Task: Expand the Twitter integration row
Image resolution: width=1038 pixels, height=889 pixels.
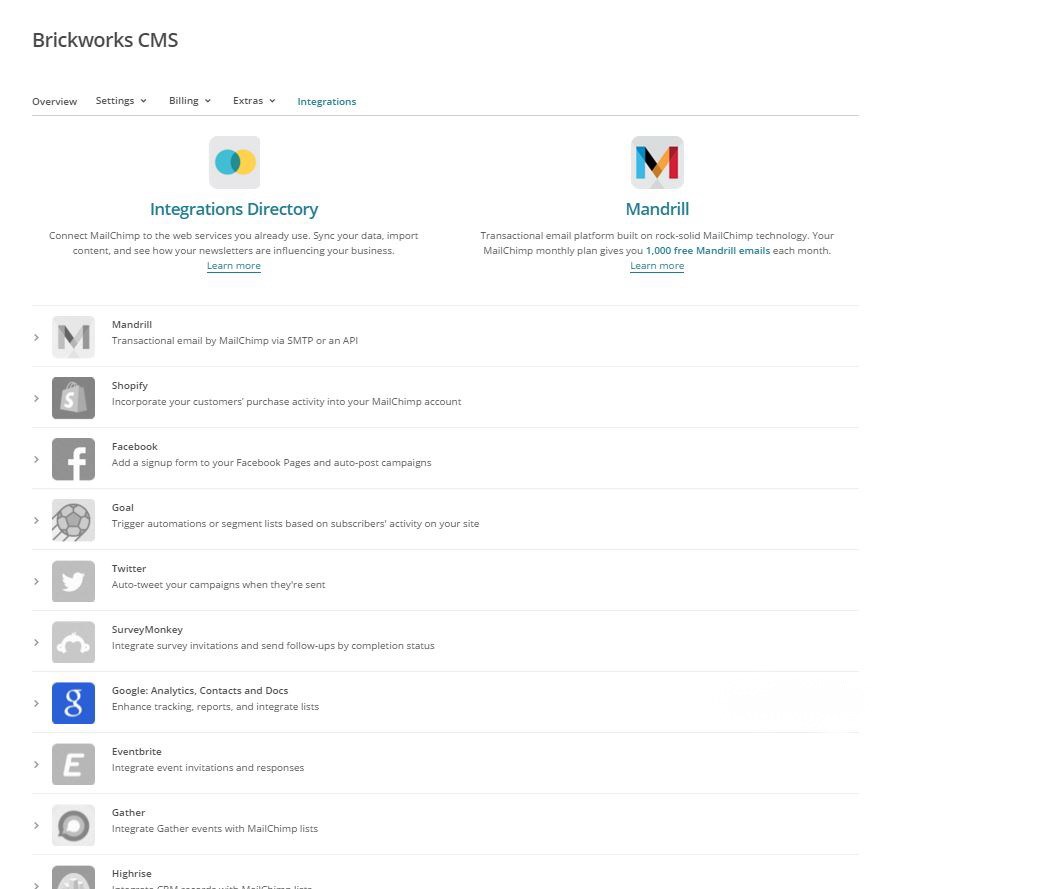Action: click(36, 581)
